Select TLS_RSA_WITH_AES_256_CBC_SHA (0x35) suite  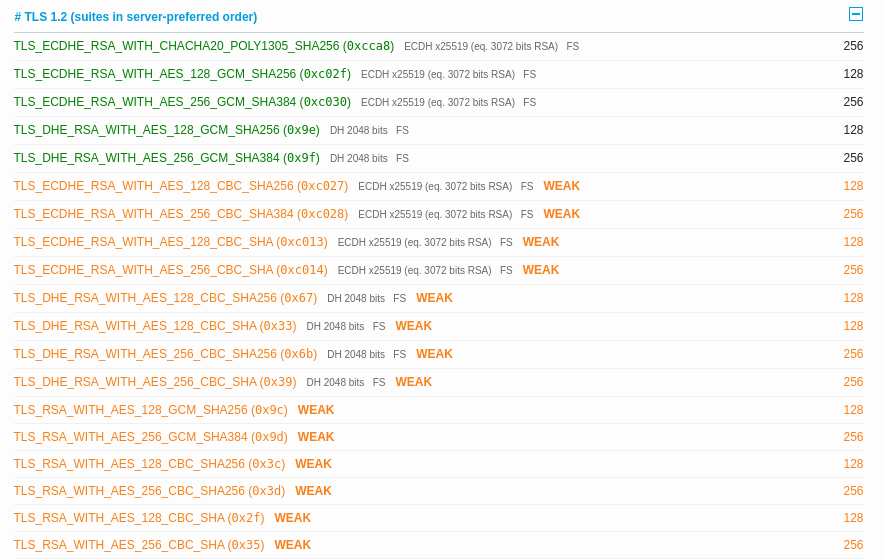138,545
